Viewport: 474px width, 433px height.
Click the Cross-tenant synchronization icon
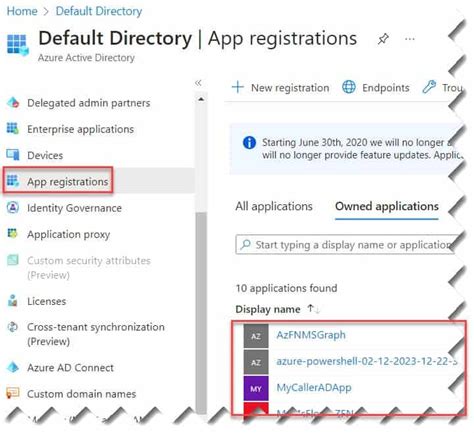tap(13, 327)
